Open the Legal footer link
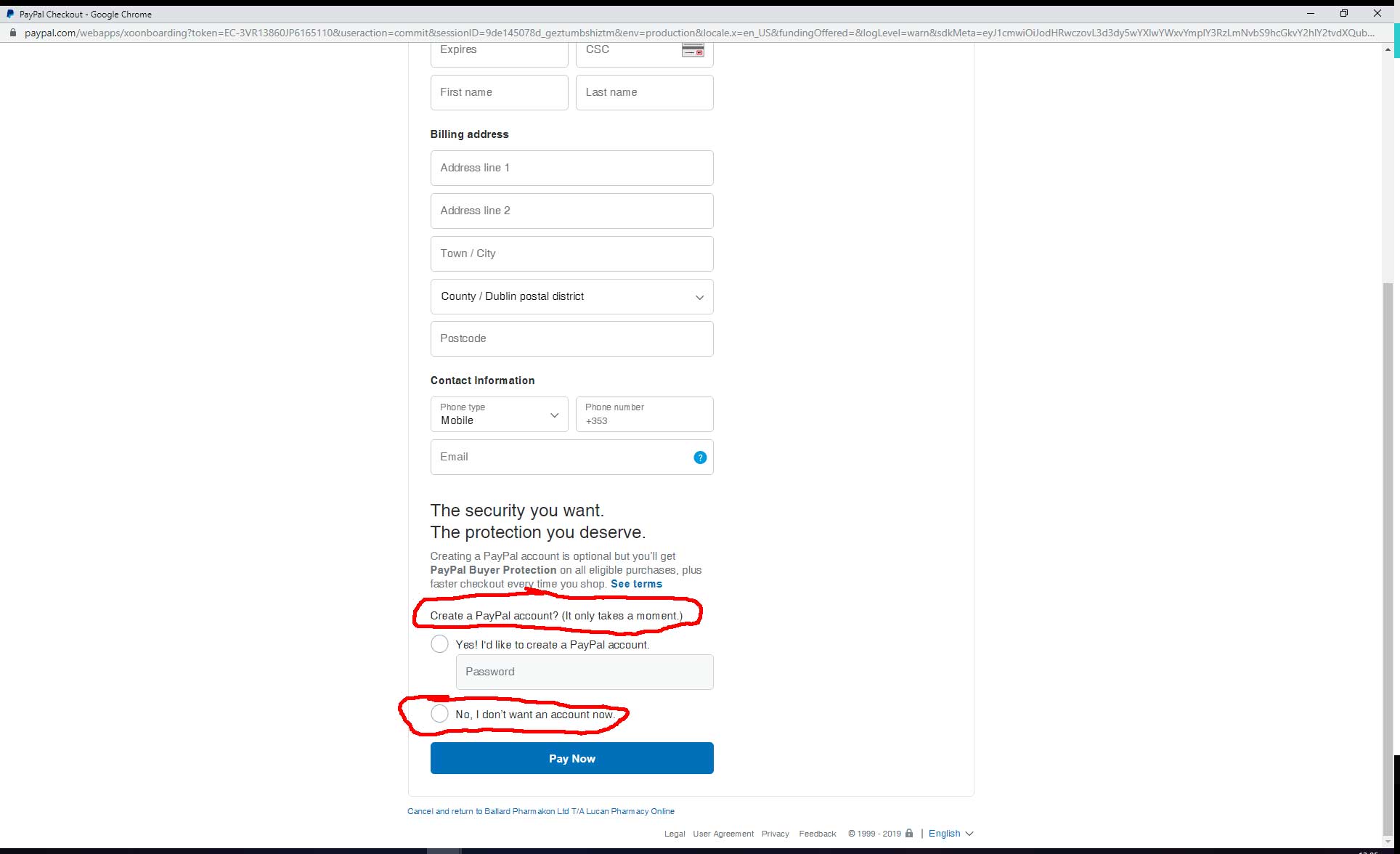The width and height of the screenshot is (1400, 854). [x=674, y=834]
